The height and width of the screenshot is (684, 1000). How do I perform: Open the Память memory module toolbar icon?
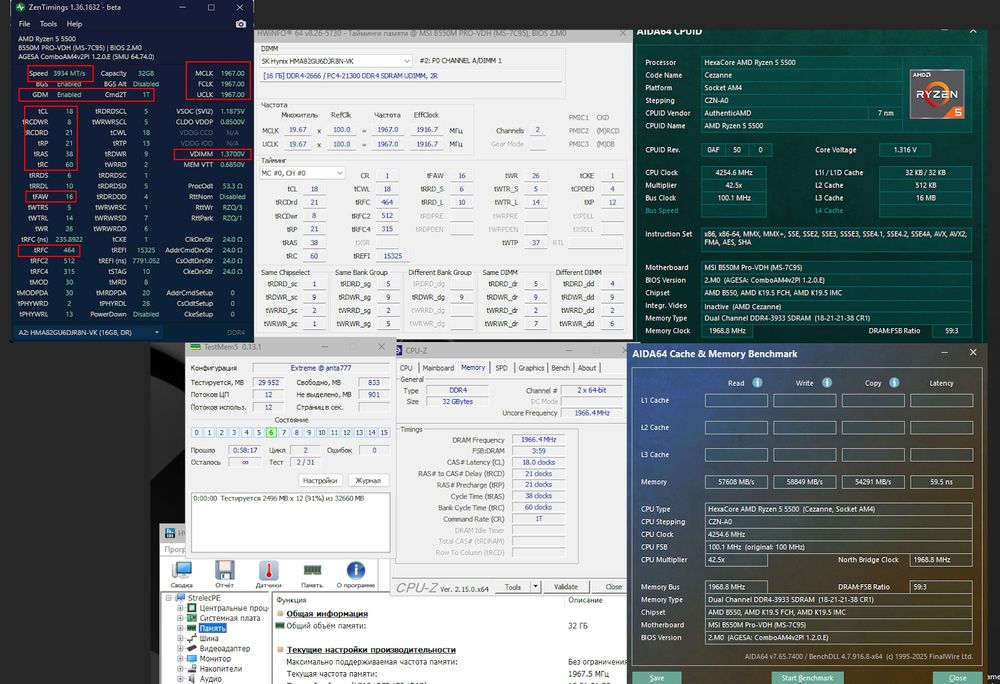coord(312,570)
